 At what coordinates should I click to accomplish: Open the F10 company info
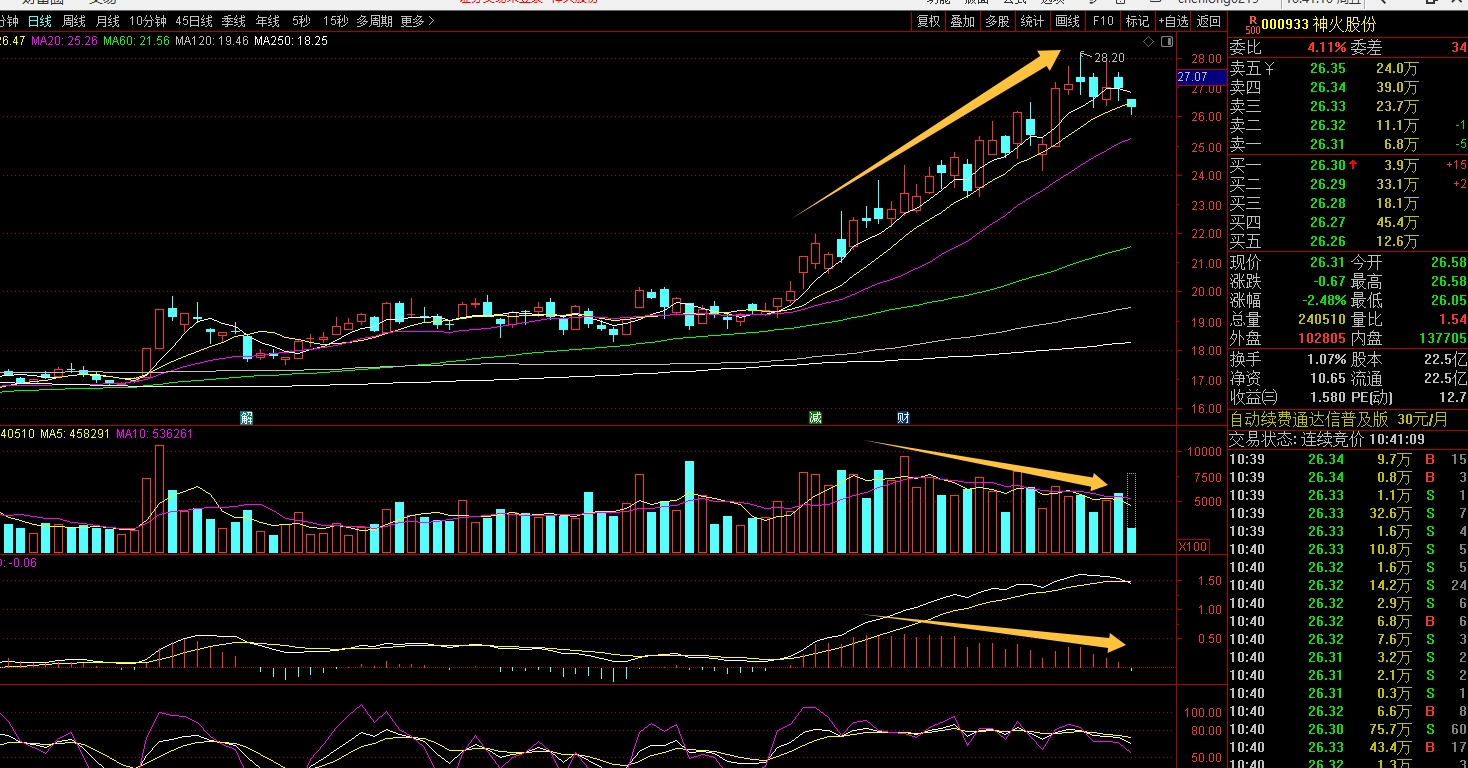[1103, 21]
